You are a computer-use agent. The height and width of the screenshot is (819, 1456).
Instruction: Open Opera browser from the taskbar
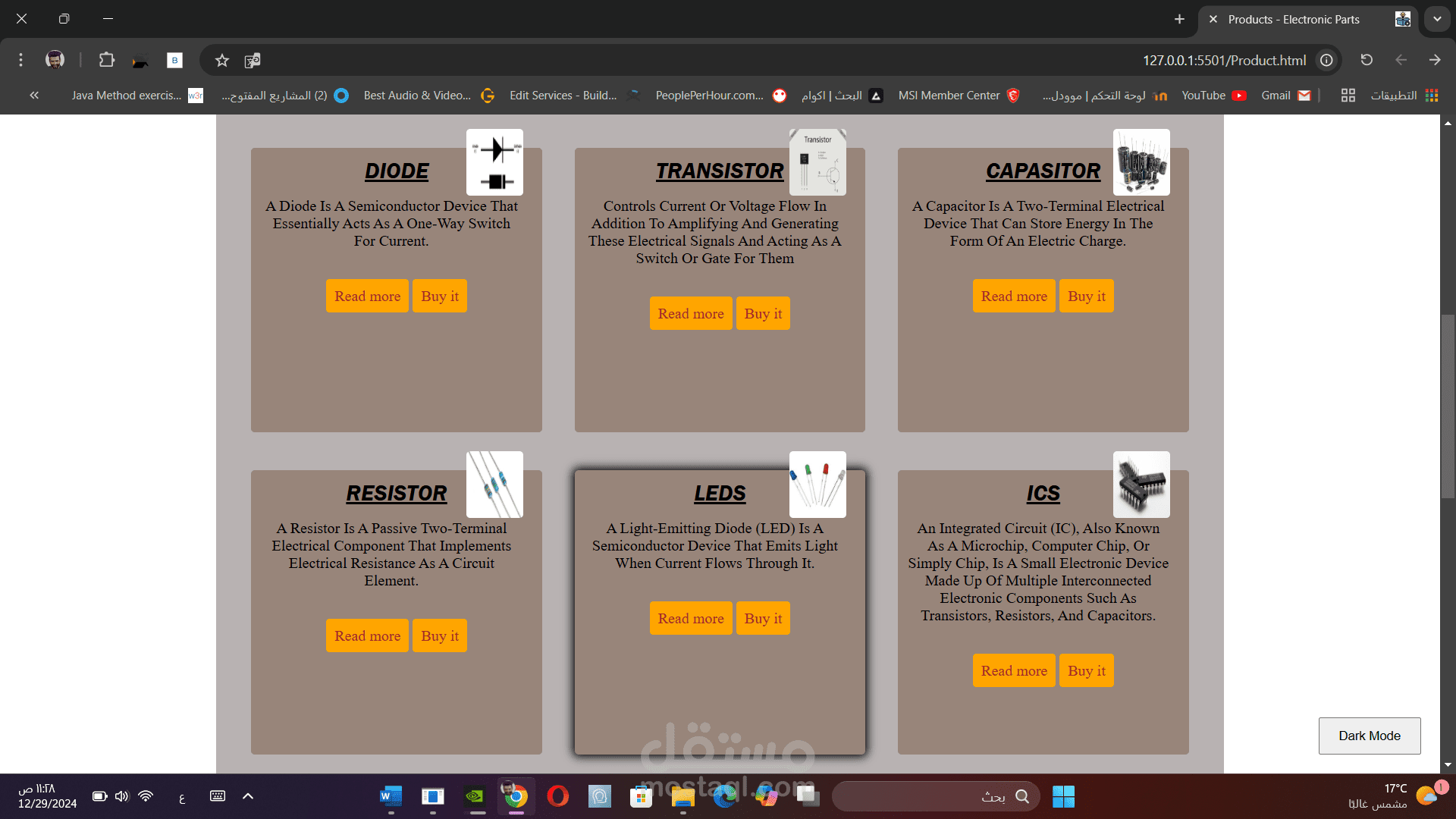click(x=557, y=796)
